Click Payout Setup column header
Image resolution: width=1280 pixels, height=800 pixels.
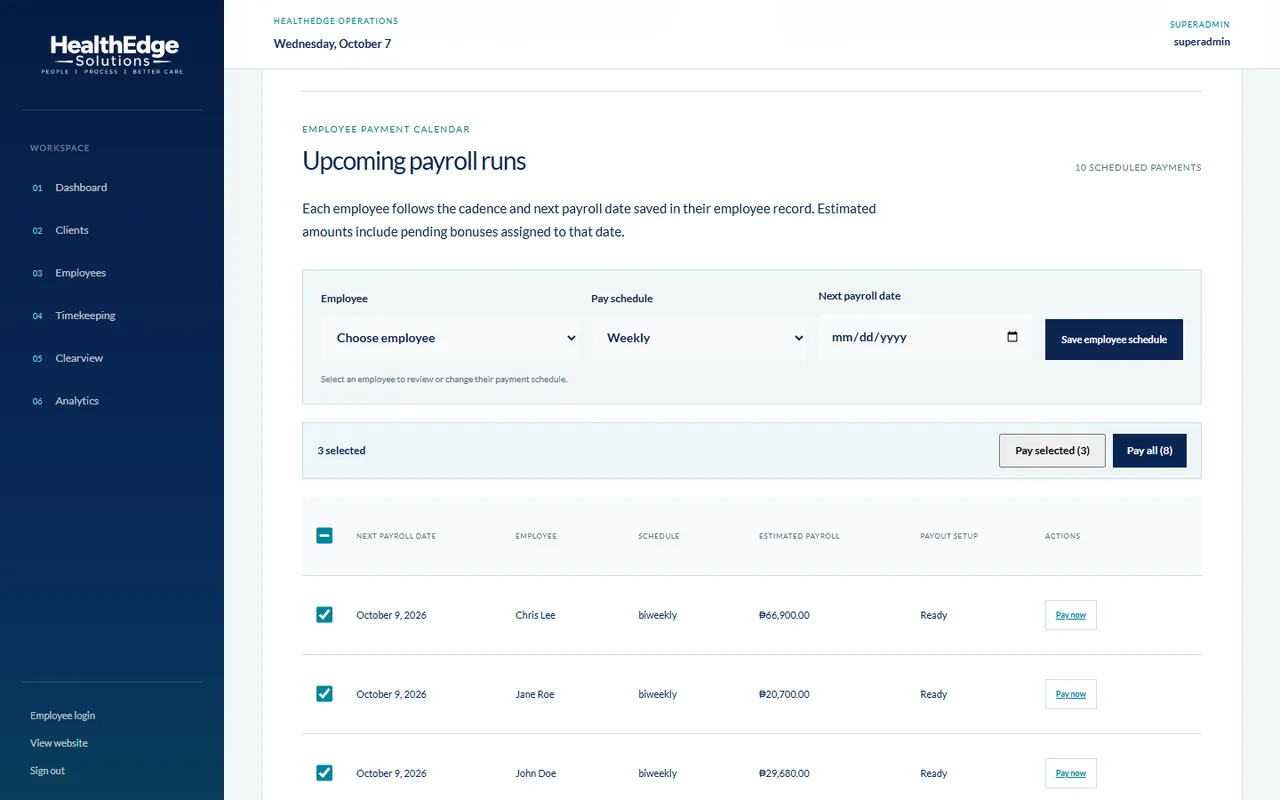(x=949, y=536)
